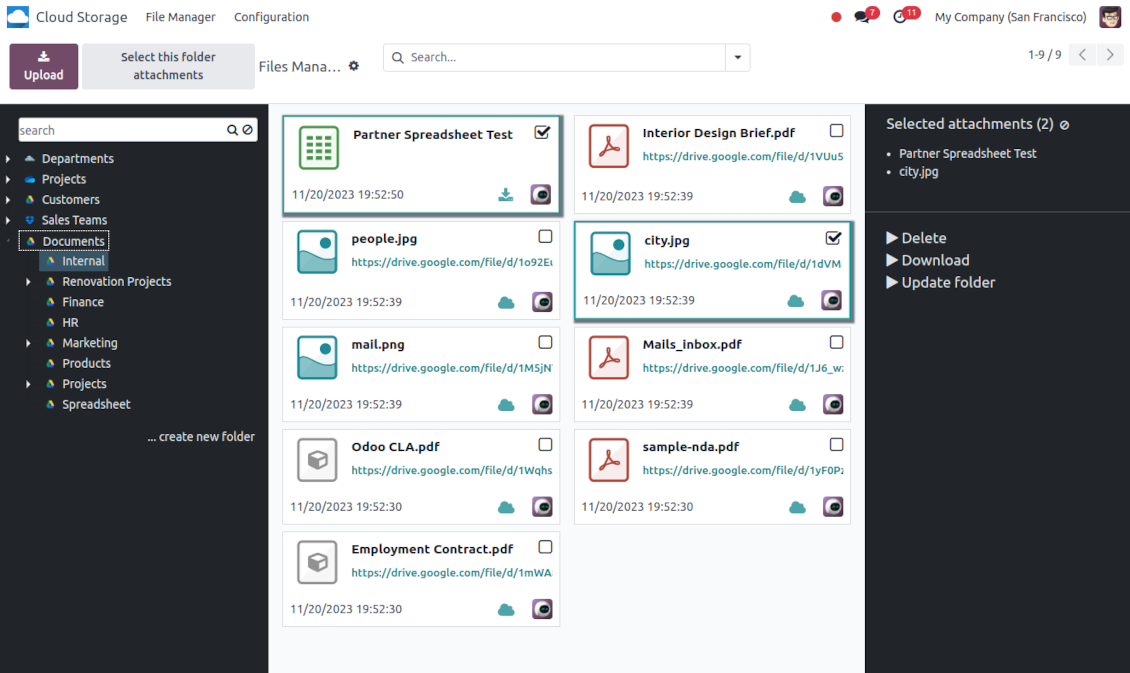Click the spreadsheet icon of Partner Spreadsheet Test

319,148
